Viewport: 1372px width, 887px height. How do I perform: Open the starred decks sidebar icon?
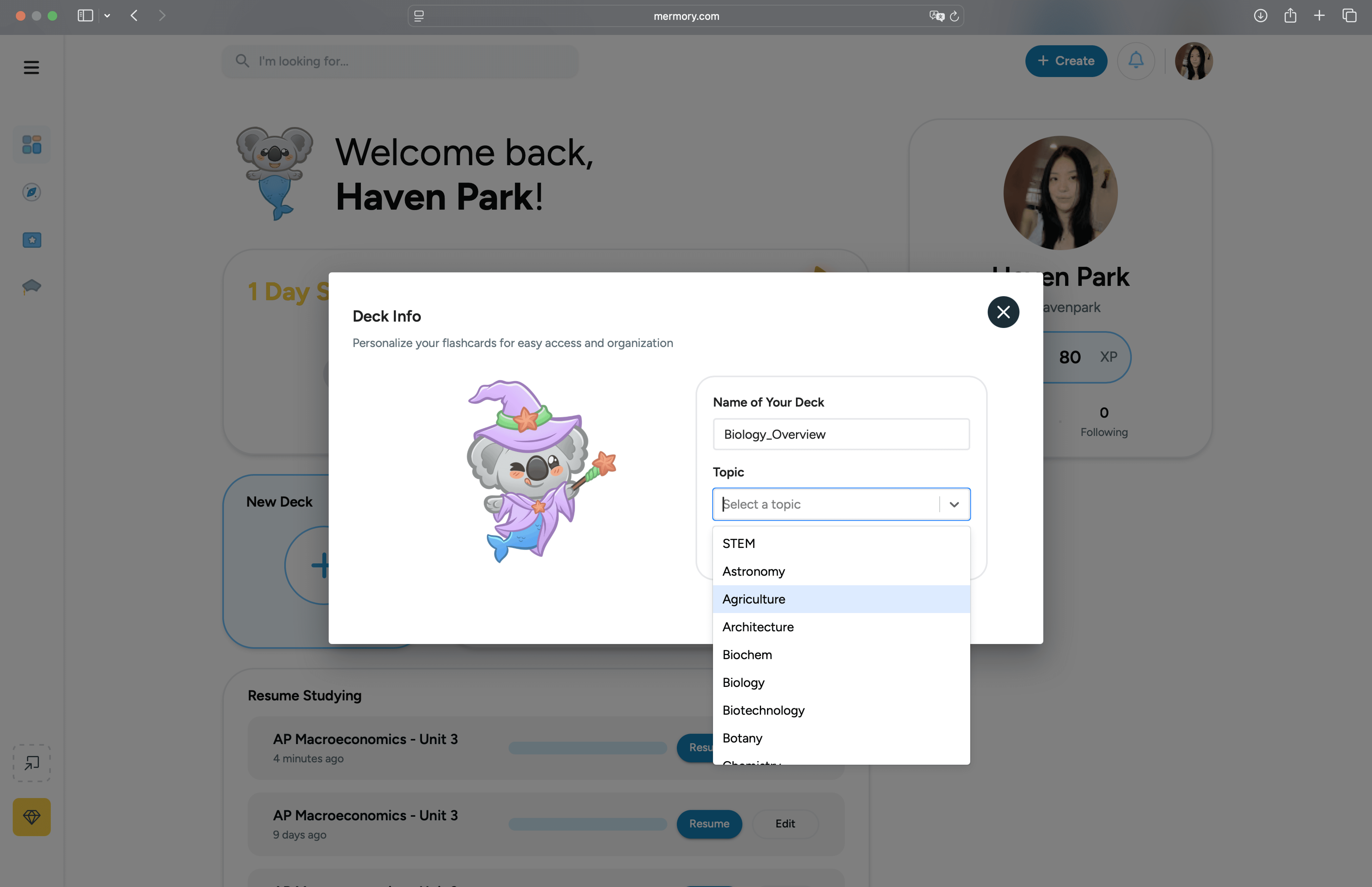(x=32, y=240)
